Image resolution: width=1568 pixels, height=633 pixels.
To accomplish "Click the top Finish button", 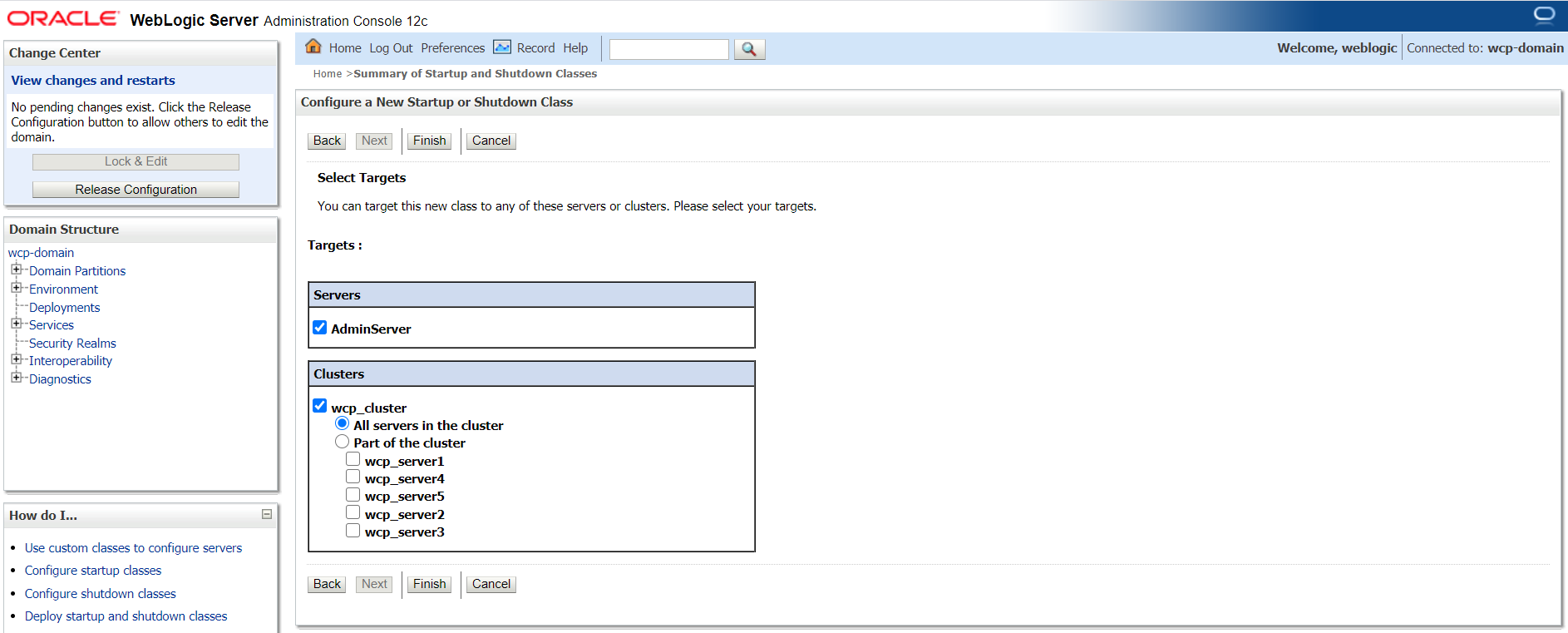I will [x=430, y=141].
